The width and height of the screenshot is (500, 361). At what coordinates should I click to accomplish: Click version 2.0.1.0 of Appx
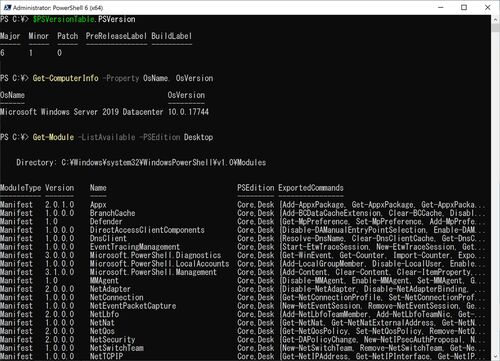point(60,205)
